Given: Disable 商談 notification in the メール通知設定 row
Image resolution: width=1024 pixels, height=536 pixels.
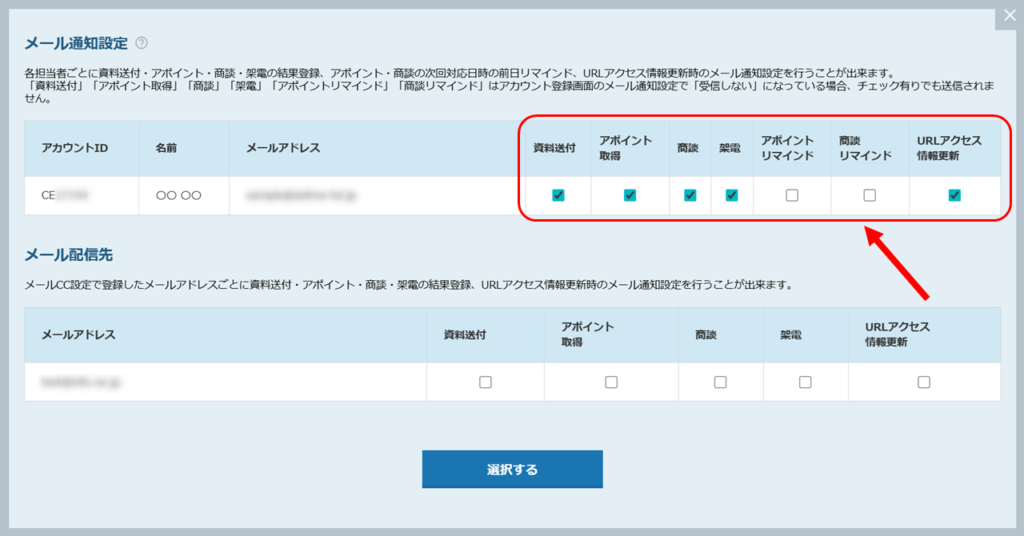Looking at the screenshot, I should coord(690,195).
